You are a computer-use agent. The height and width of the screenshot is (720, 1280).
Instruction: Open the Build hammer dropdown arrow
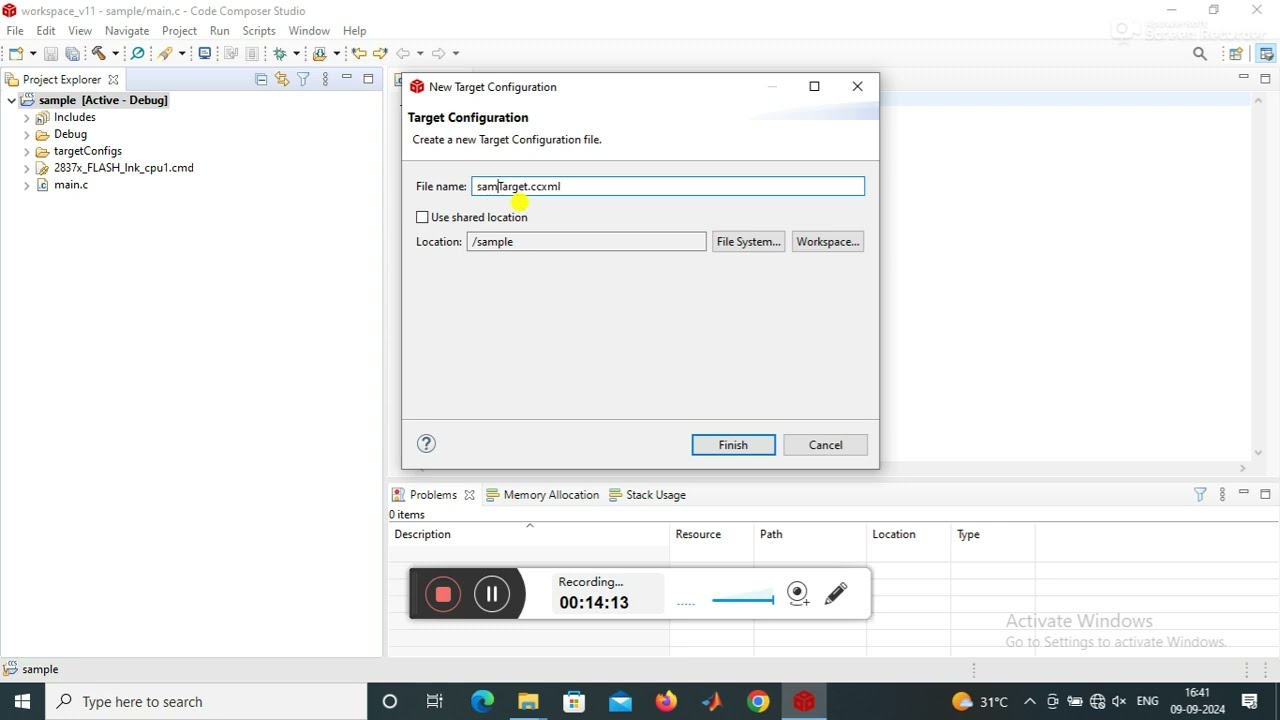(x=115, y=53)
